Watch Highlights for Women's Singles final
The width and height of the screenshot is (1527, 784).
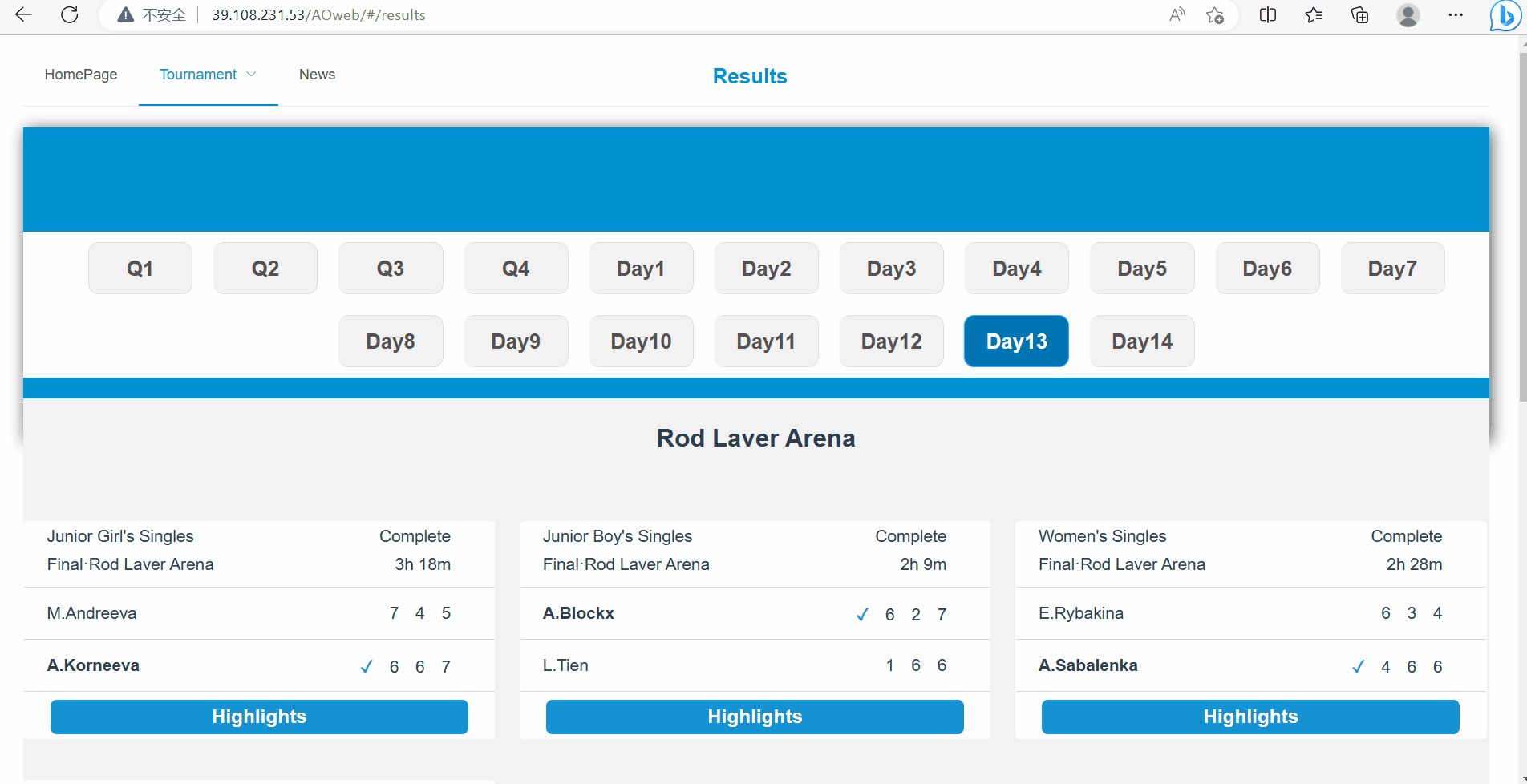point(1250,717)
